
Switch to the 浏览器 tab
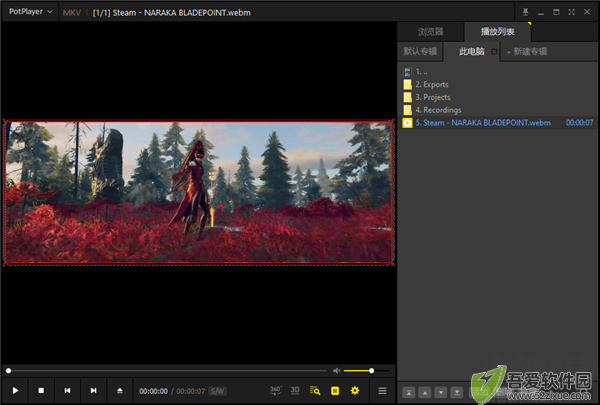(x=430, y=31)
